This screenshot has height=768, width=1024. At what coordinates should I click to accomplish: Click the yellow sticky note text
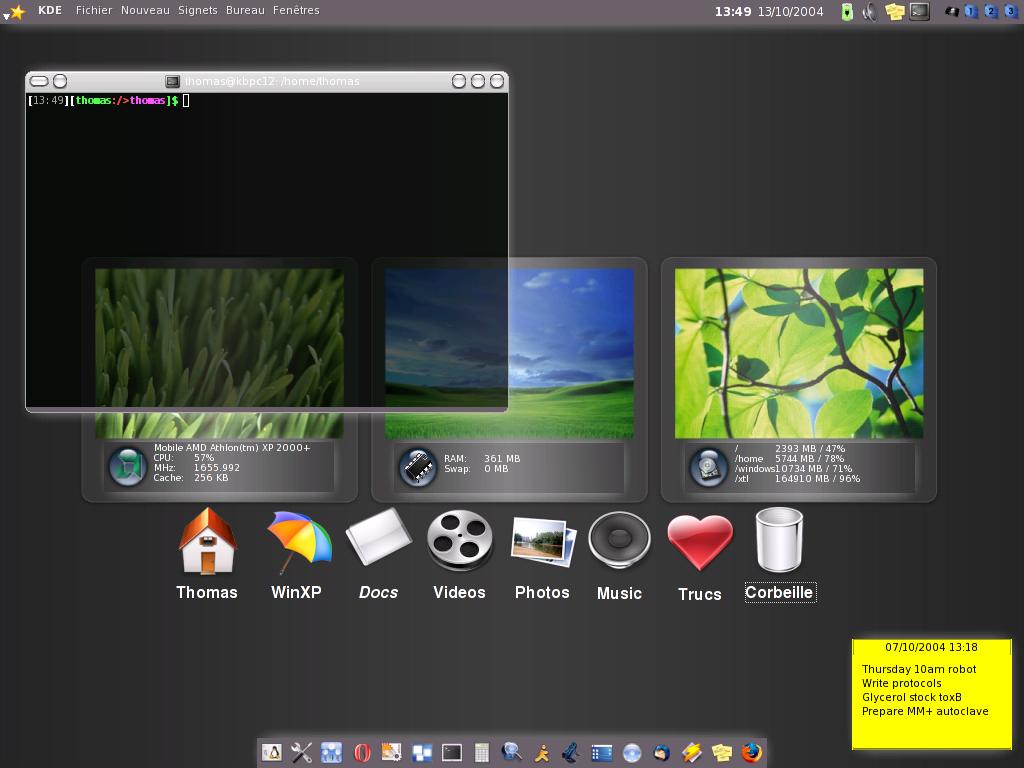tap(925, 690)
